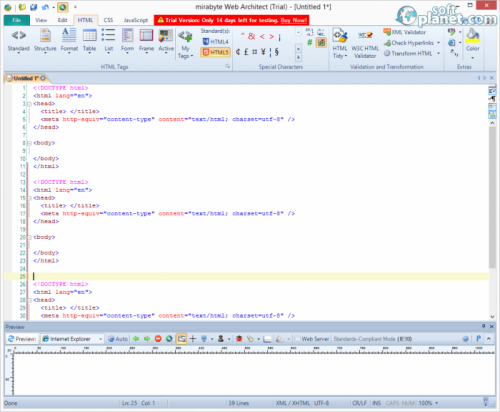This screenshot has width=500, height=412.
Task: Expand the Color dropdown arrow
Action: [472, 58]
